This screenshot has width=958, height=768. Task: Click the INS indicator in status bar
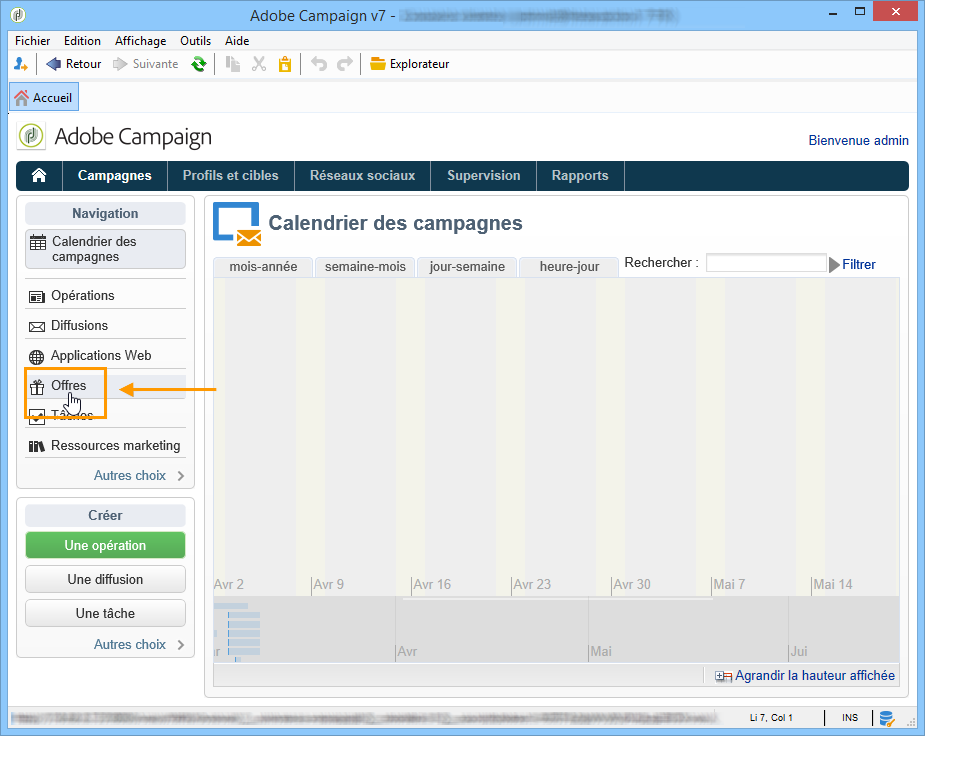(850, 718)
